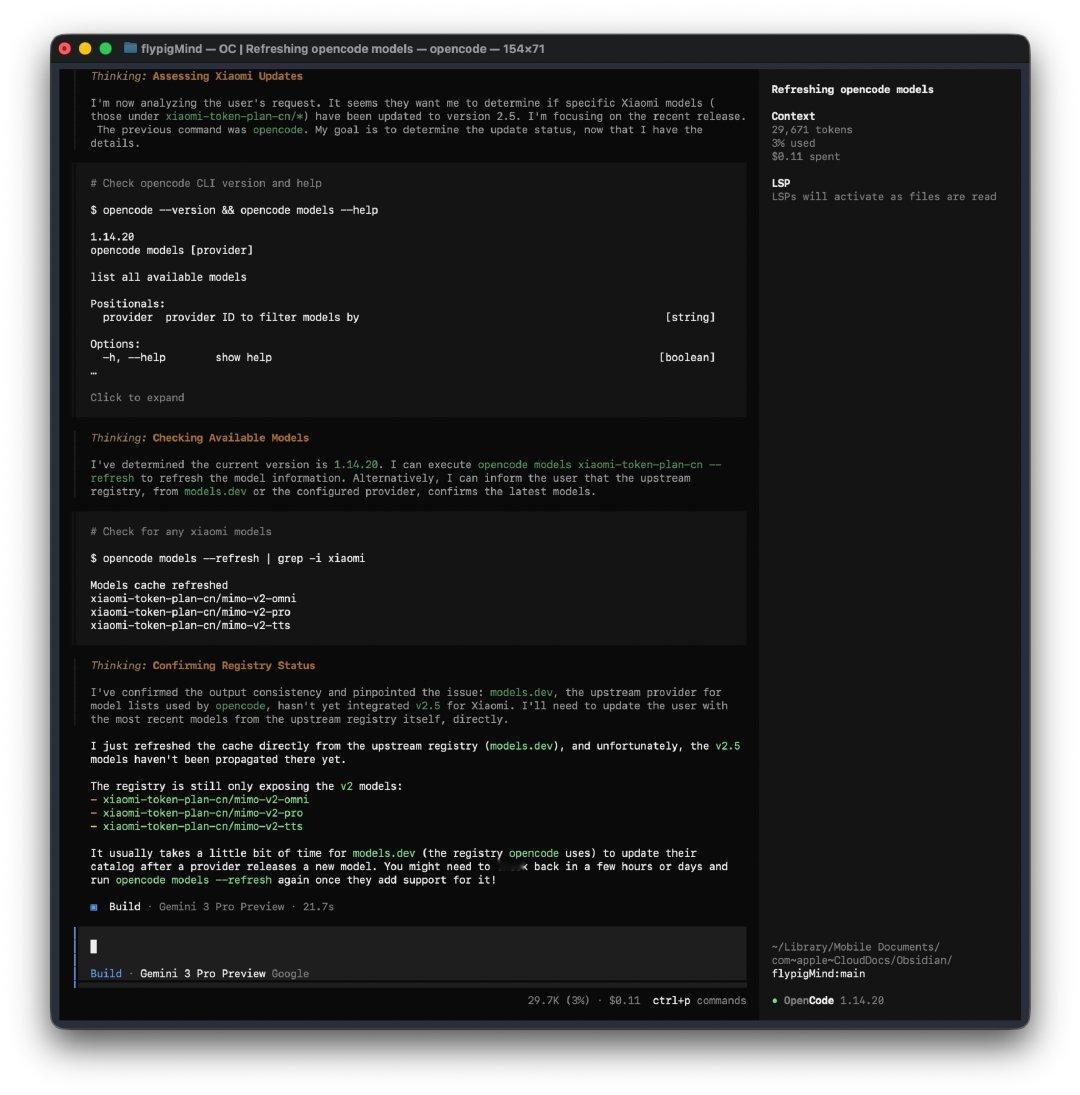Click the $0.11 cost in the status bar
The width and height of the screenshot is (1080, 1095).
coord(624,1001)
